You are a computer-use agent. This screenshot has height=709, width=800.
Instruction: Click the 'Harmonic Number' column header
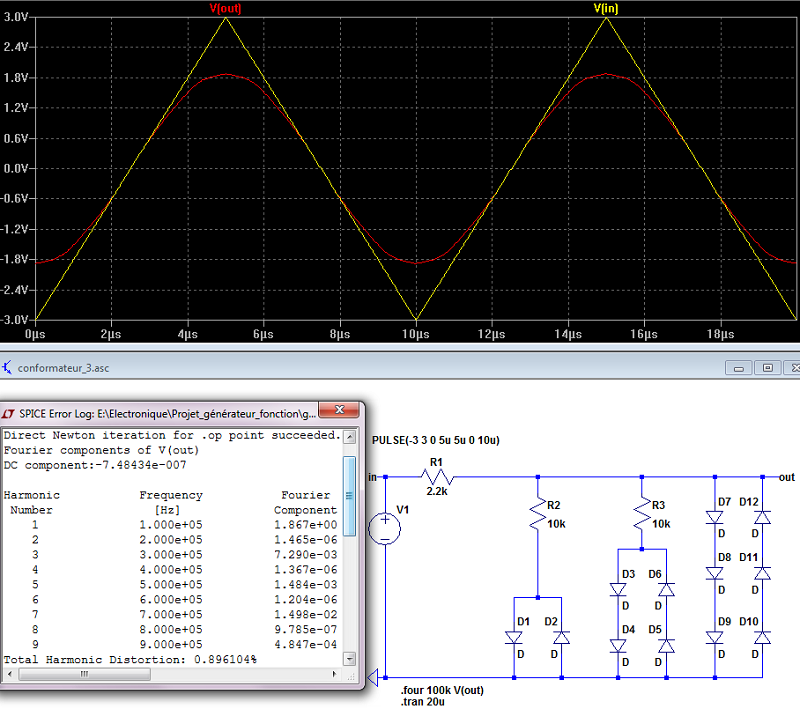point(32,502)
